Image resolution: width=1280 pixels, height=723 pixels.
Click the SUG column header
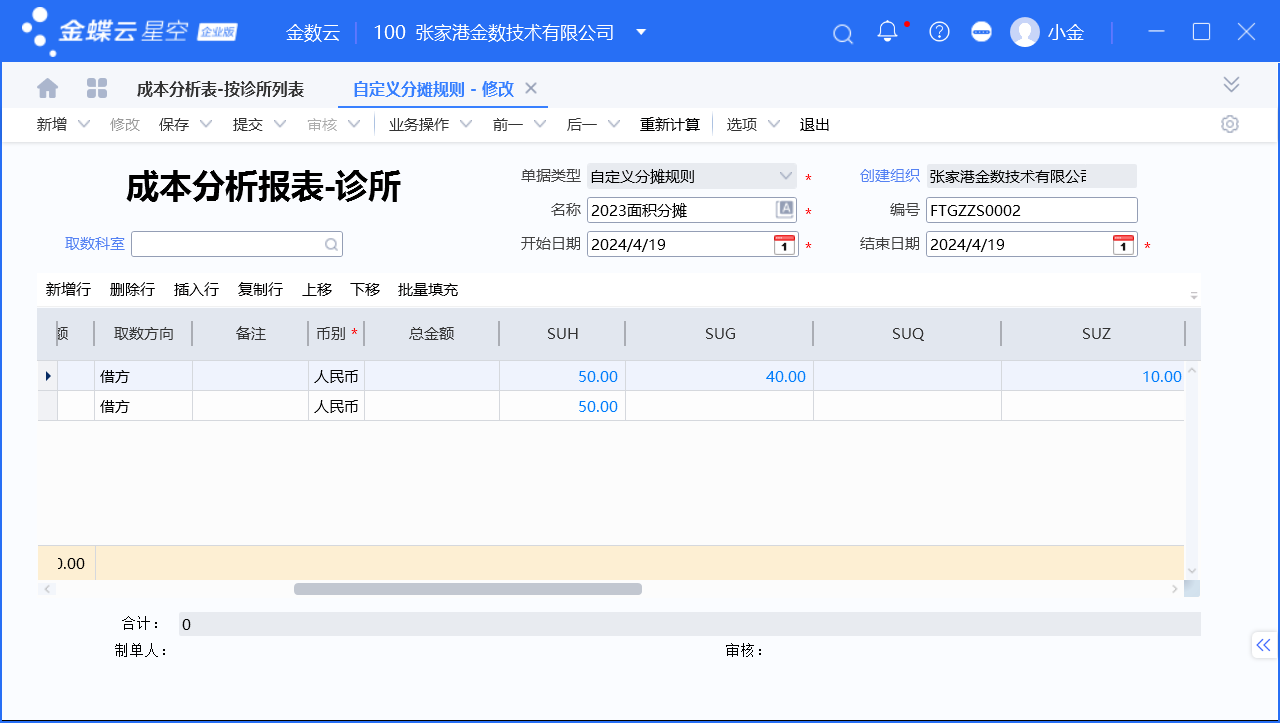(720, 334)
